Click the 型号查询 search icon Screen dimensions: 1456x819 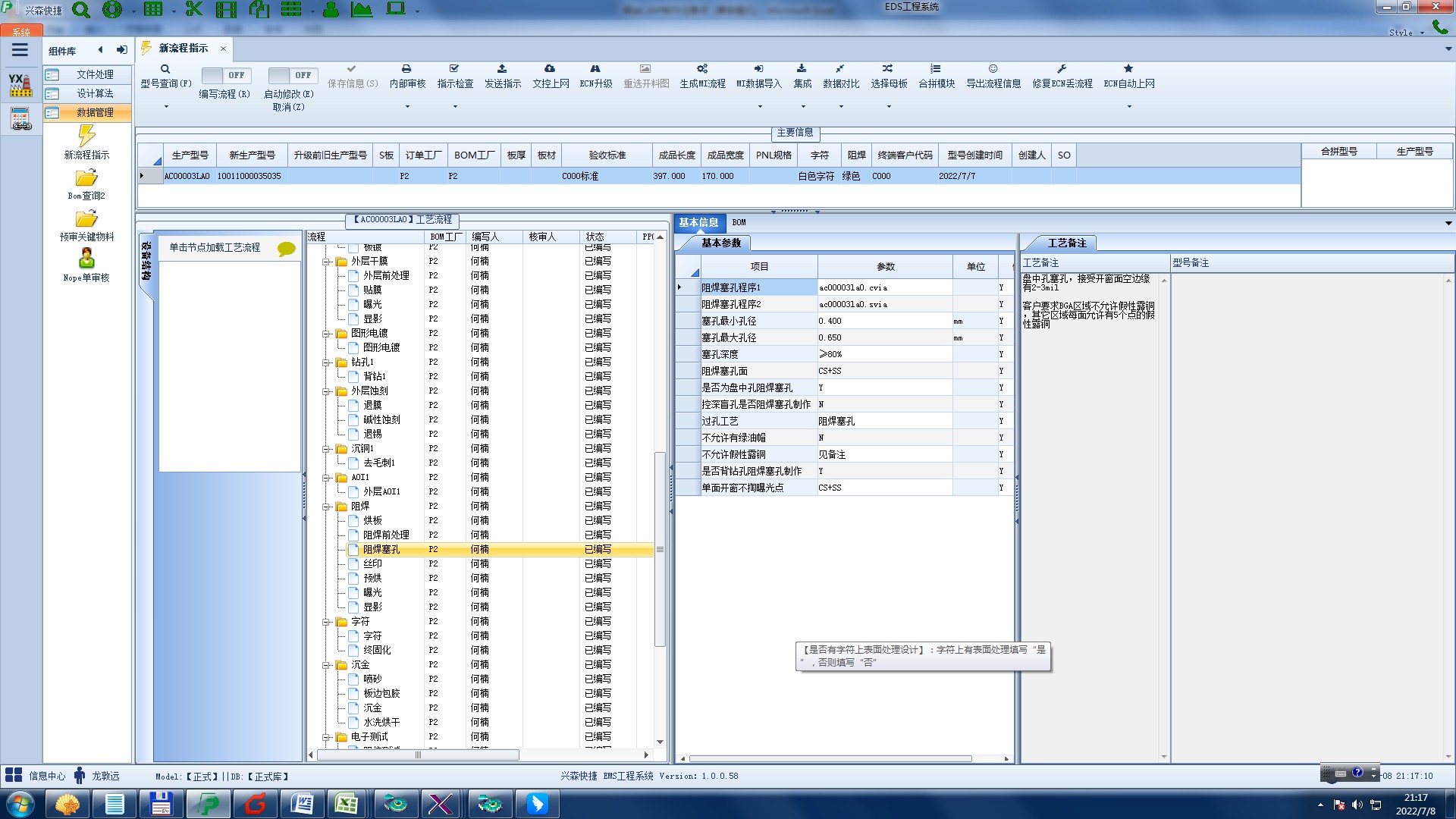pos(165,69)
